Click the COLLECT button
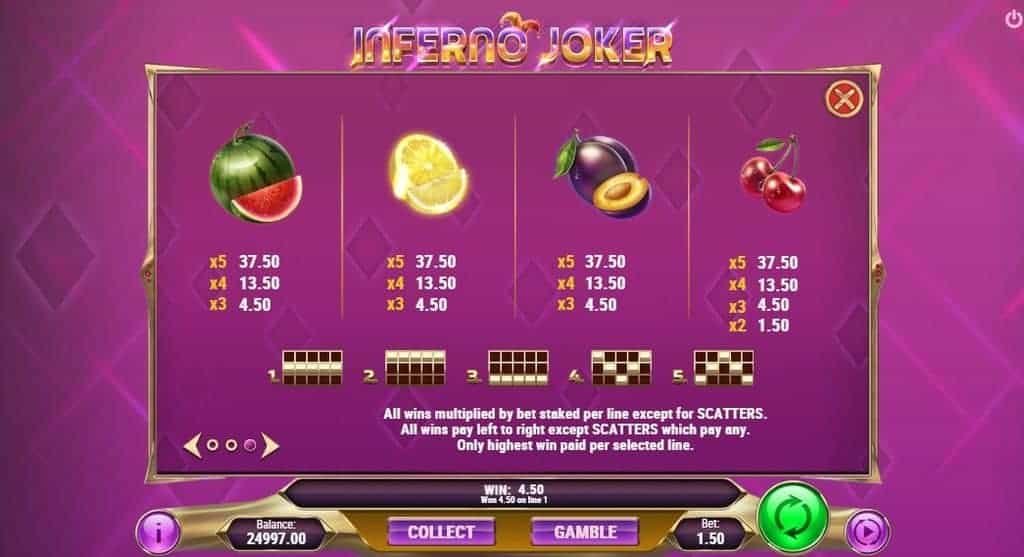The height and width of the screenshot is (557, 1024). 441,532
